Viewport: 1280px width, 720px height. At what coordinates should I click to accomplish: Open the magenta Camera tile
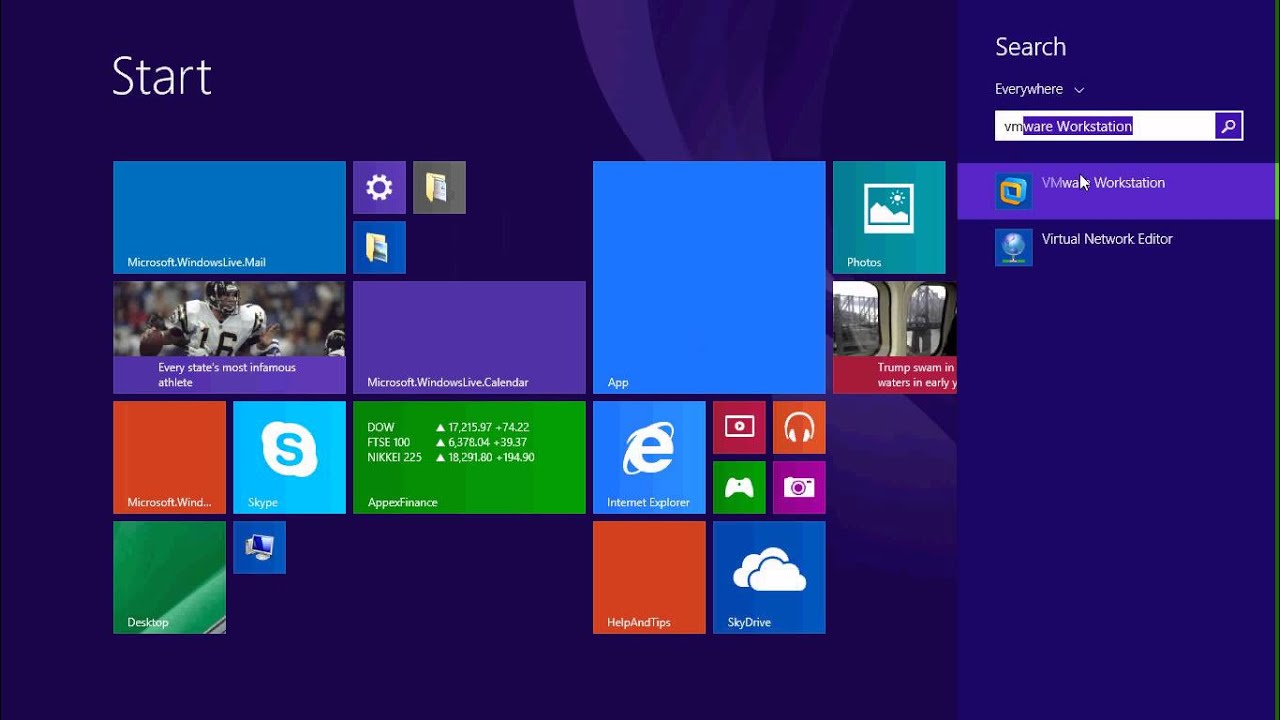click(799, 487)
